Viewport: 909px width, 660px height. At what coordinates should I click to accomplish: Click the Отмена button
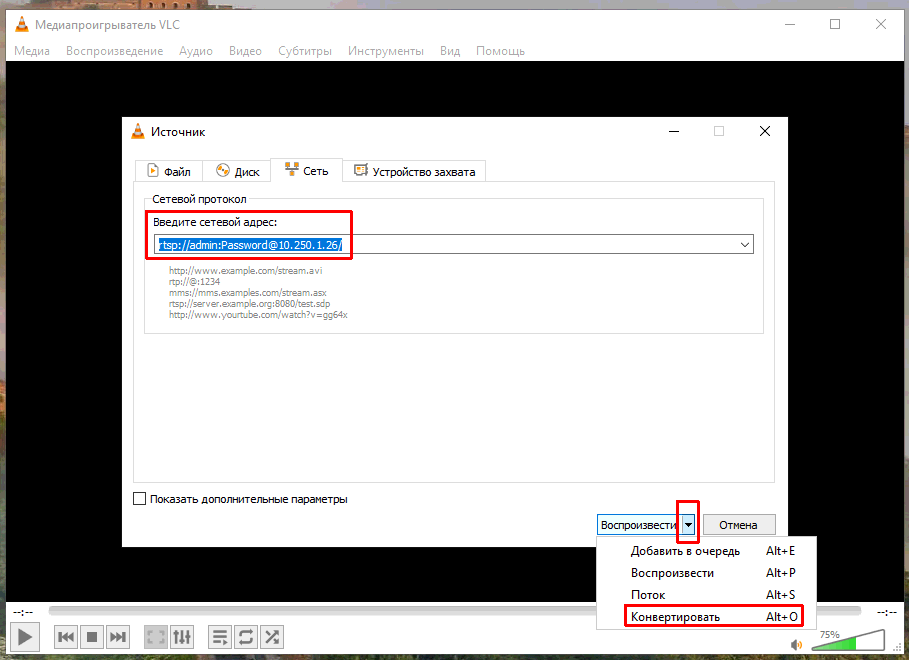pyautogui.click(x=739, y=525)
